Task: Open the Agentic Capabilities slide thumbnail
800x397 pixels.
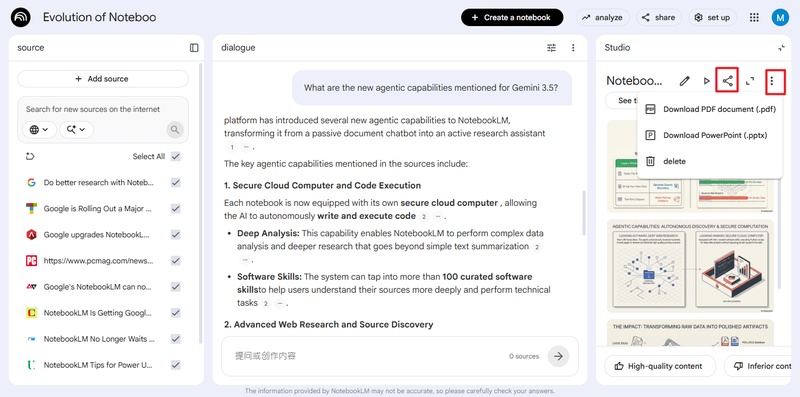Action: pyautogui.click(x=690, y=266)
